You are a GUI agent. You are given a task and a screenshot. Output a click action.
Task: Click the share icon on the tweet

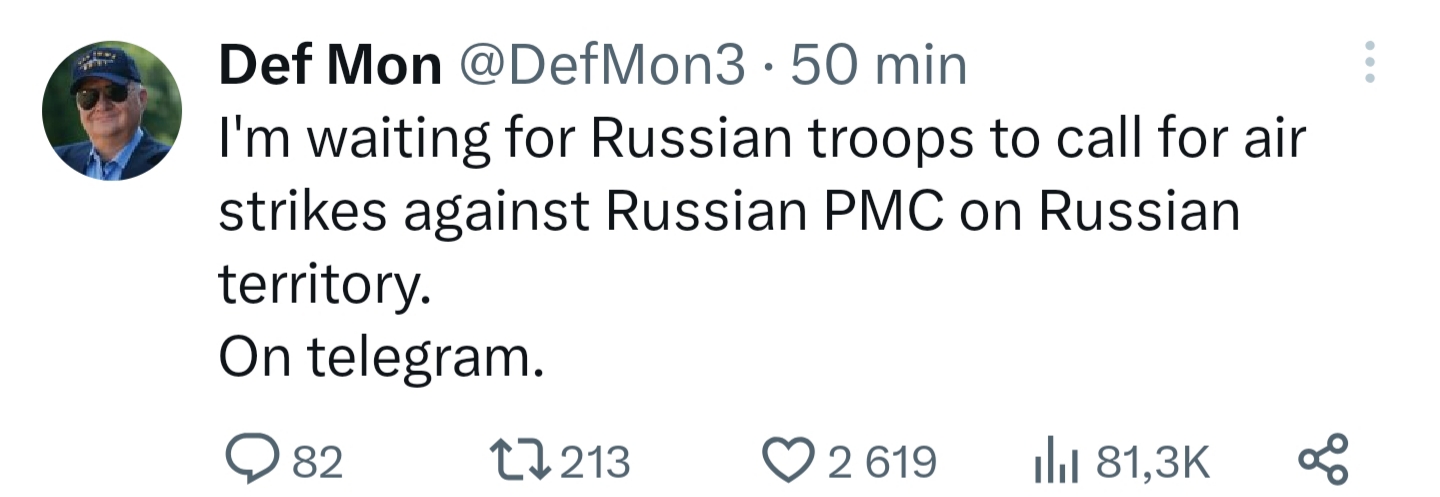click(1323, 461)
